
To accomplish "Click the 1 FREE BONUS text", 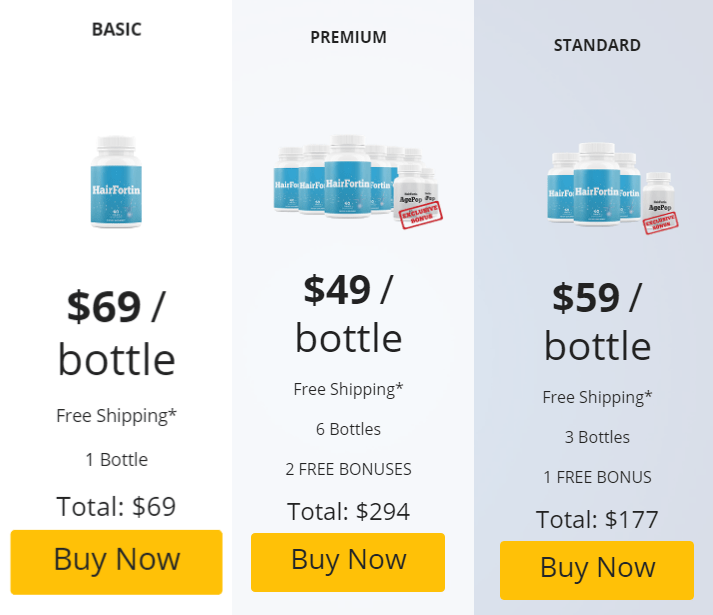I will tap(597, 477).
